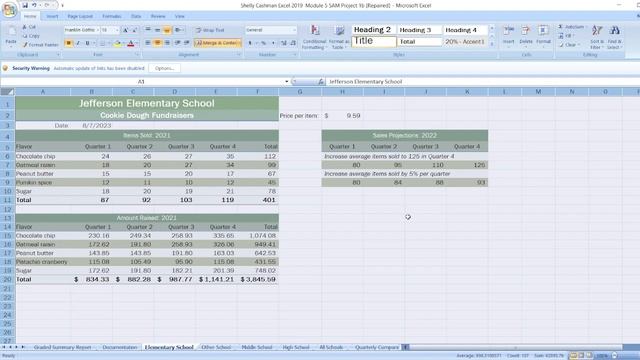
Task: Click the formula bar with Jefferson Elementary School
Action: 482,82
